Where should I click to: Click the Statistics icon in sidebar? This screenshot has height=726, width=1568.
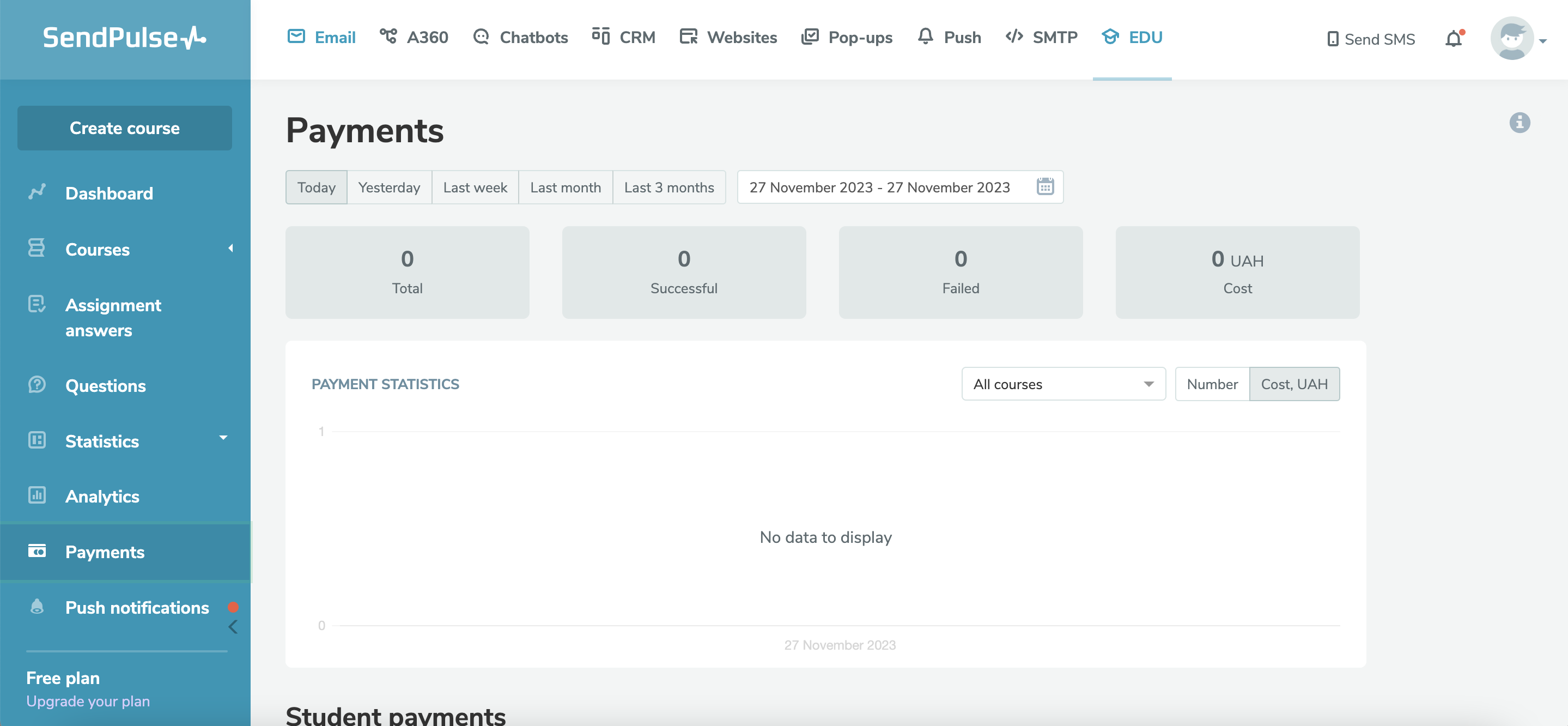(x=37, y=440)
